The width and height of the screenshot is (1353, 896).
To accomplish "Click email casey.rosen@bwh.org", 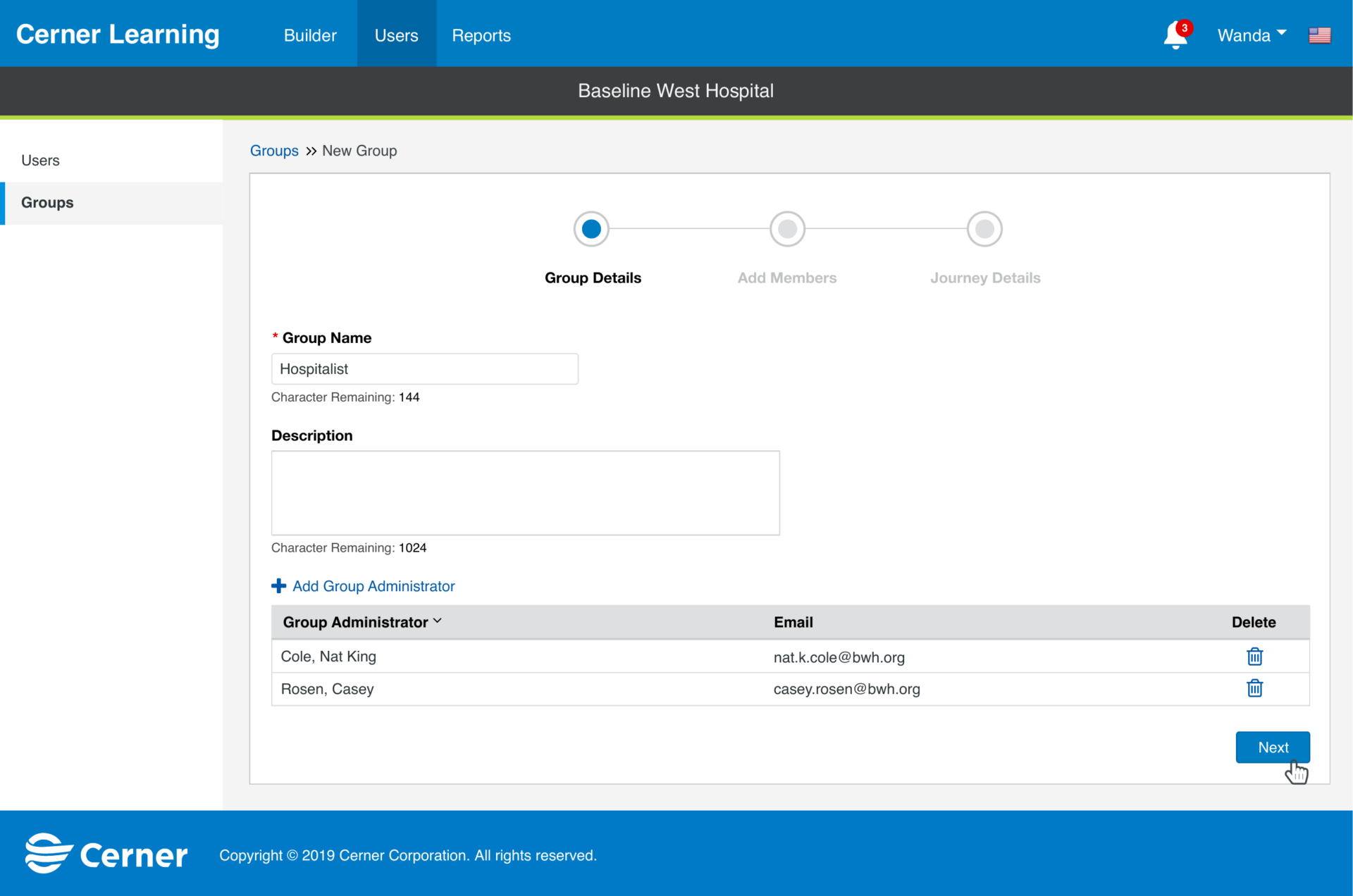I will click(847, 689).
